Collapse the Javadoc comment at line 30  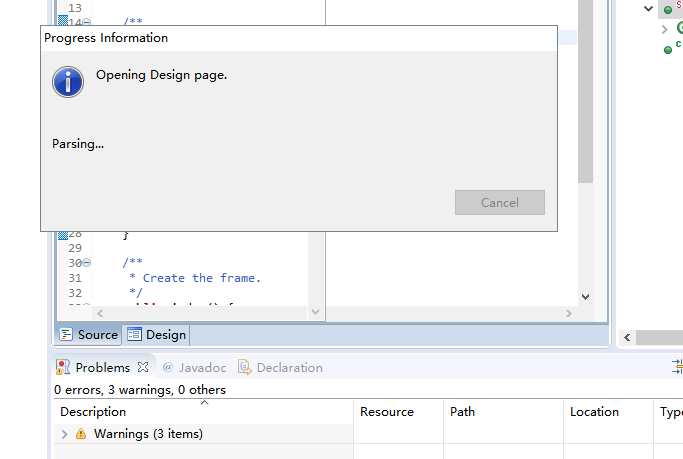87,263
